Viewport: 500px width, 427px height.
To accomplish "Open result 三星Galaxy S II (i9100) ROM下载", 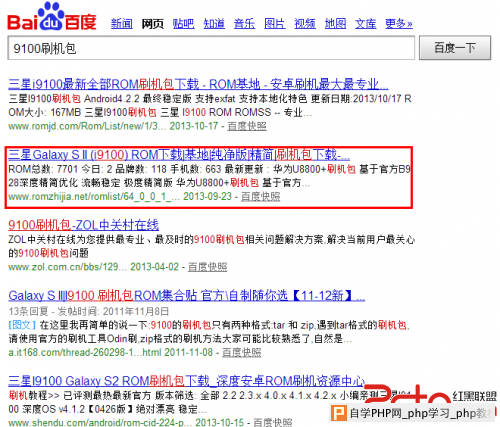I will coord(179,155).
